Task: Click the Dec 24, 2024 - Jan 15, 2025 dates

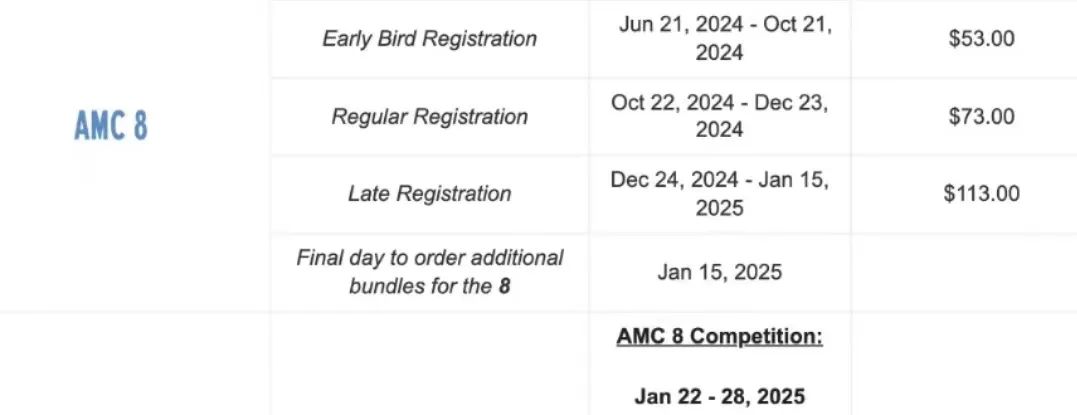Action: coord(719,194)
